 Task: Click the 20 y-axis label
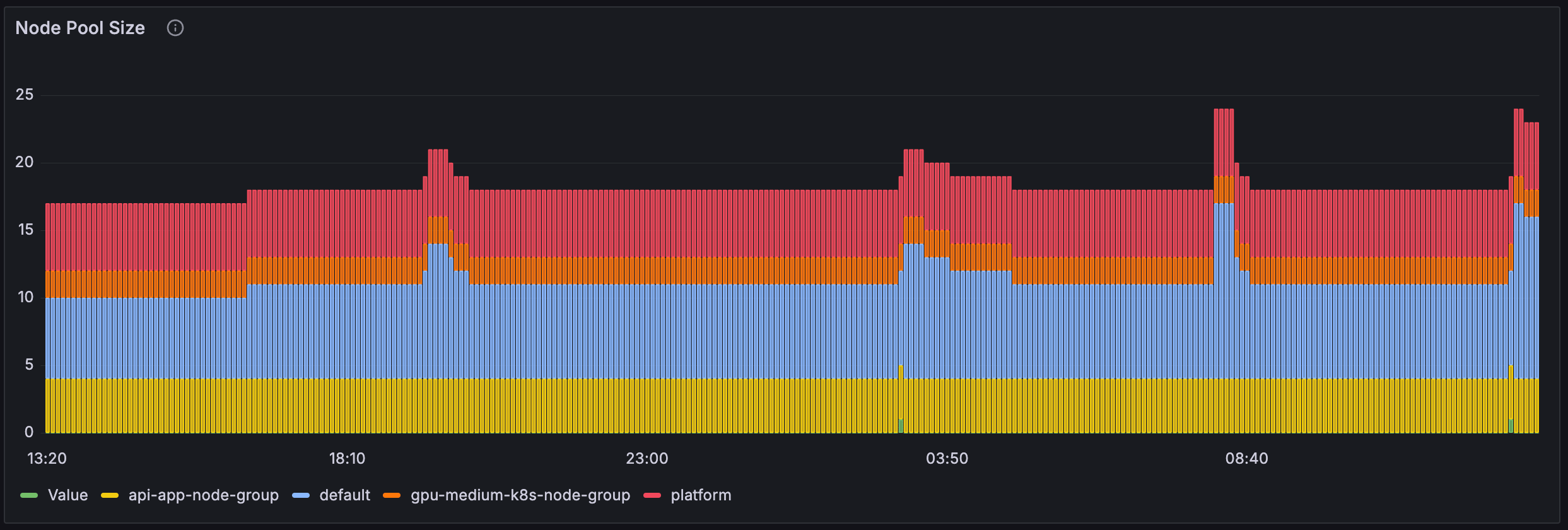(25, 162)
